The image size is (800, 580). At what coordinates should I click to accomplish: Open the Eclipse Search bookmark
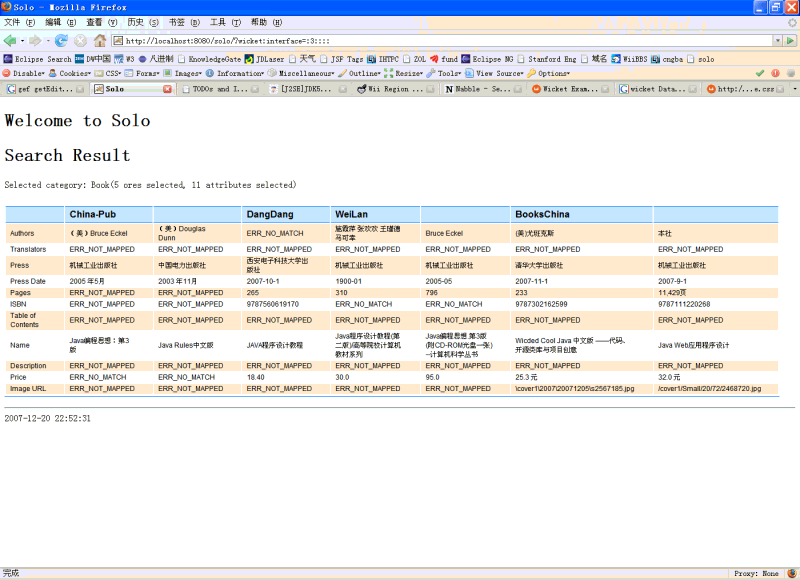coord(38,59)
